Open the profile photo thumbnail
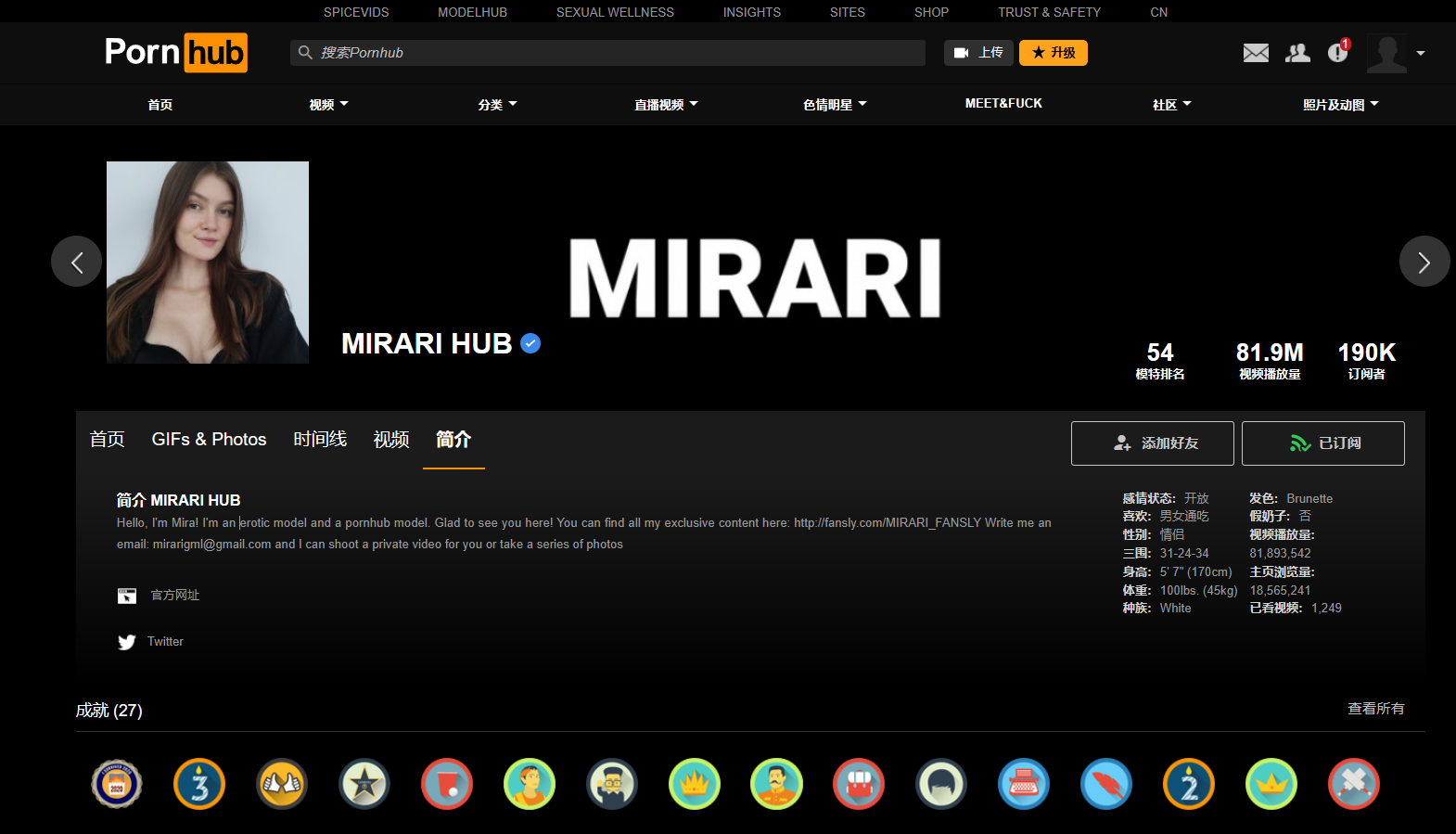Image resolution: width=1456 pixels, height=834 pixels. point(208,263)
